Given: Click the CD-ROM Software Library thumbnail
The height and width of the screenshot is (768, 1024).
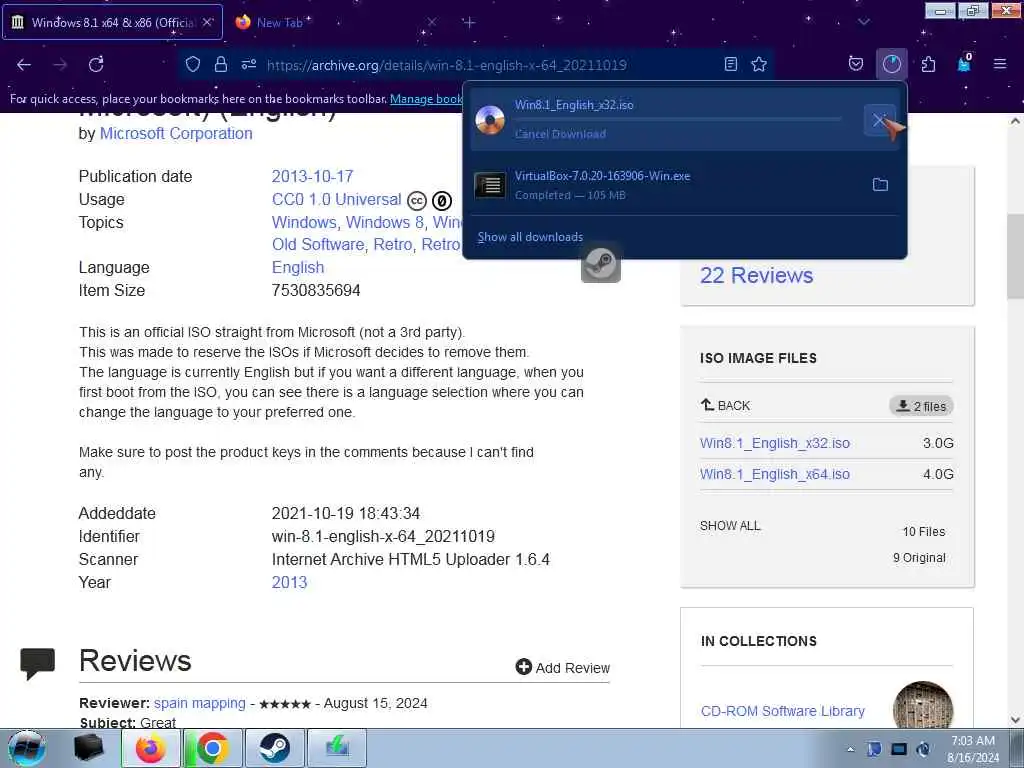Looking at the screenshot, I should [923, 705].
